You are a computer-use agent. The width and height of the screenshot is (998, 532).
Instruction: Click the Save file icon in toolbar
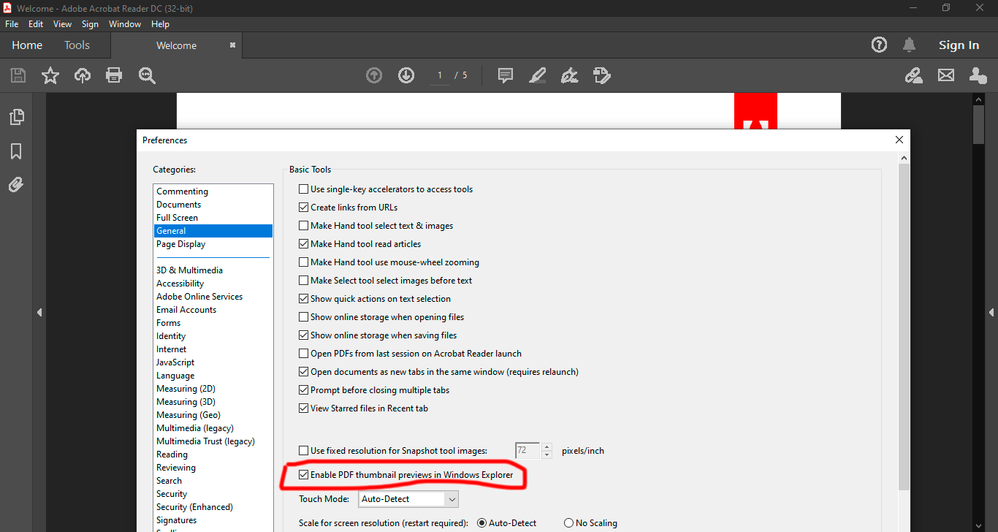click(x=18, y=76)
